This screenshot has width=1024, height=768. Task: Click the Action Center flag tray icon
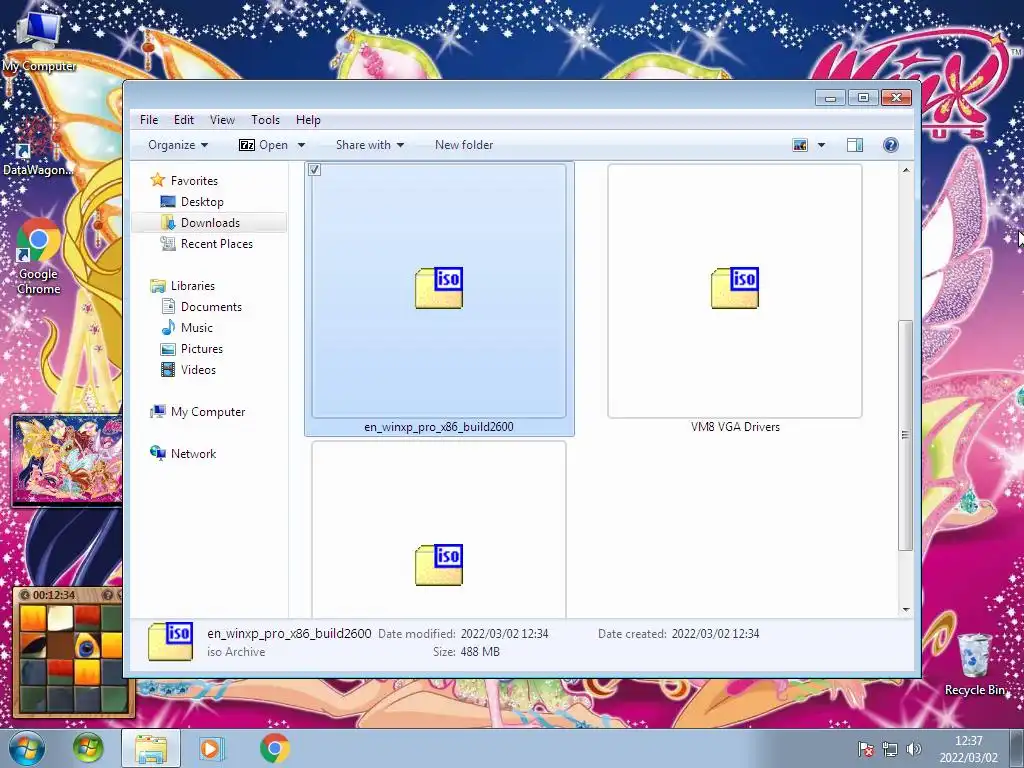pyautogui.click(x=866, y=749)
